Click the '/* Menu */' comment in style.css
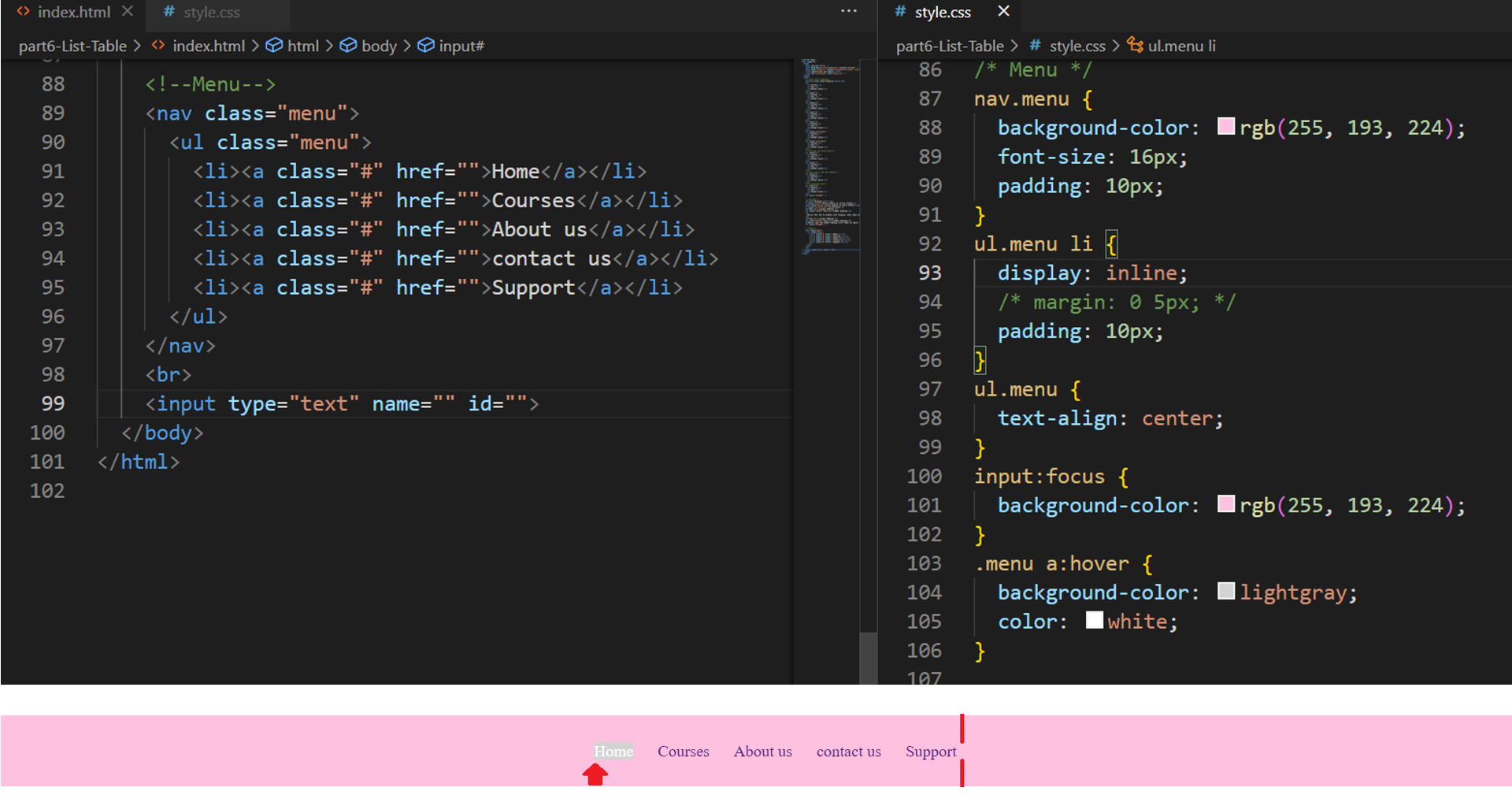The image size is (1512, 806). click(1033, 70)
